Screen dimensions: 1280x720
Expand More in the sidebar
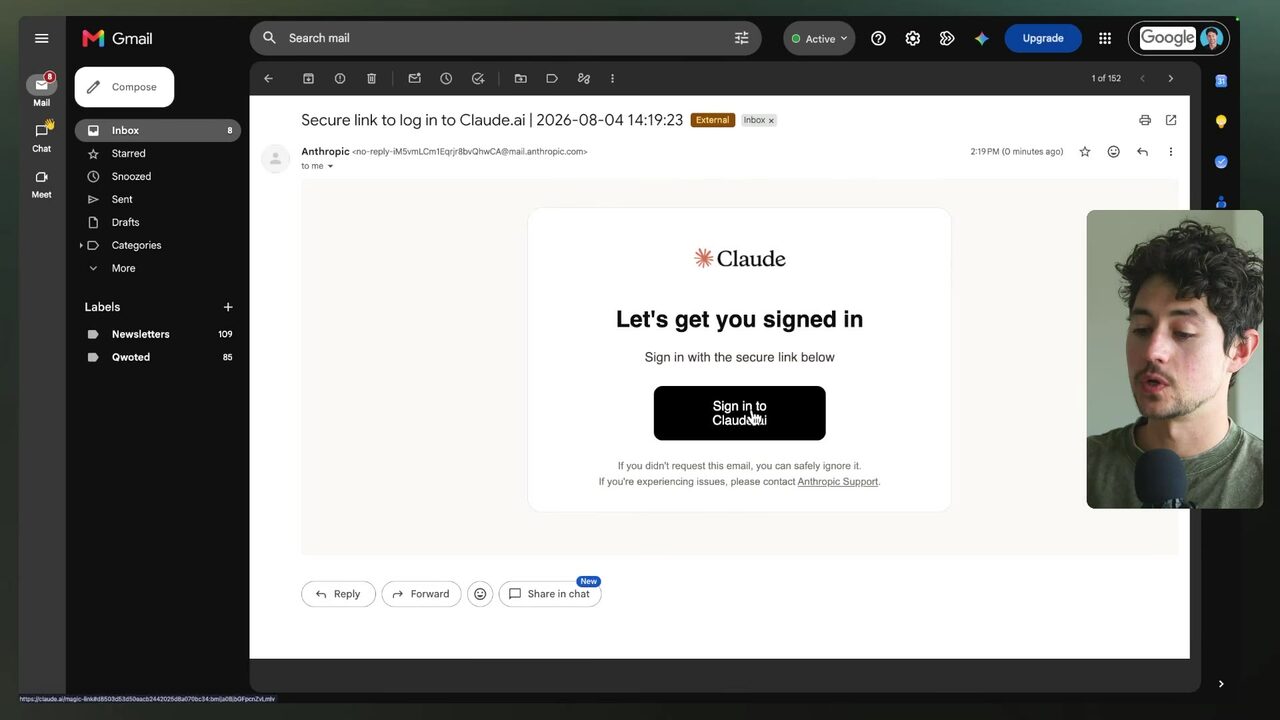[123, 268]
